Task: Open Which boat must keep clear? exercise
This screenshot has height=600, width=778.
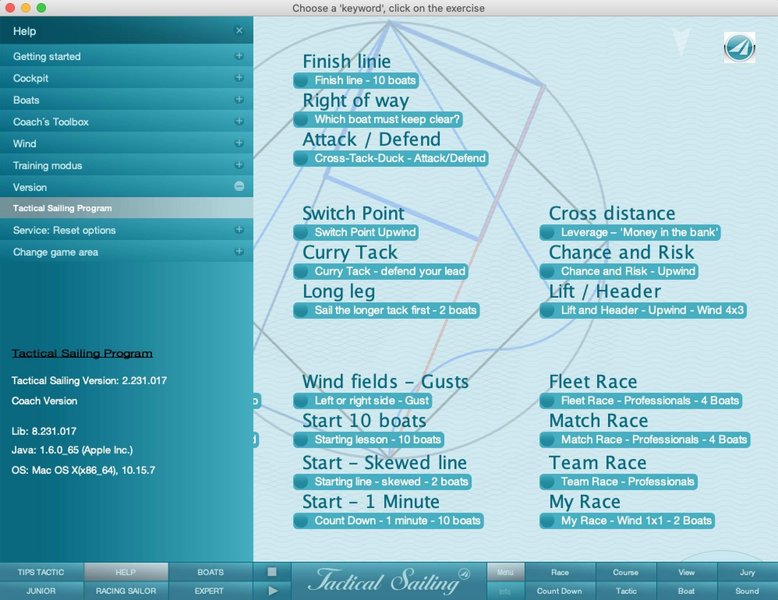Action: tap(378, 119)
